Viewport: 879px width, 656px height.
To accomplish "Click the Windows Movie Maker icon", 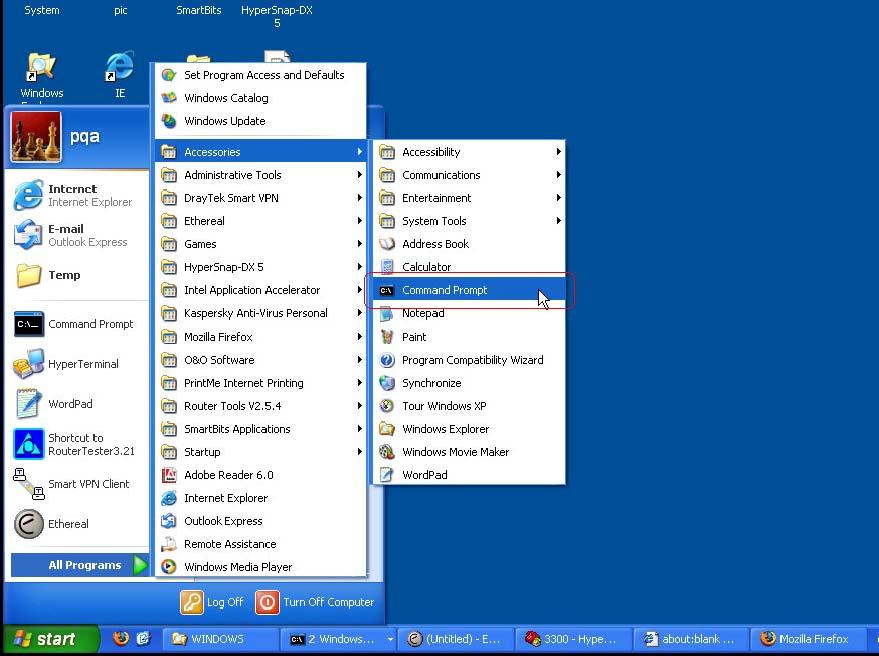I will pyautogui.click(x=387, y=452).
